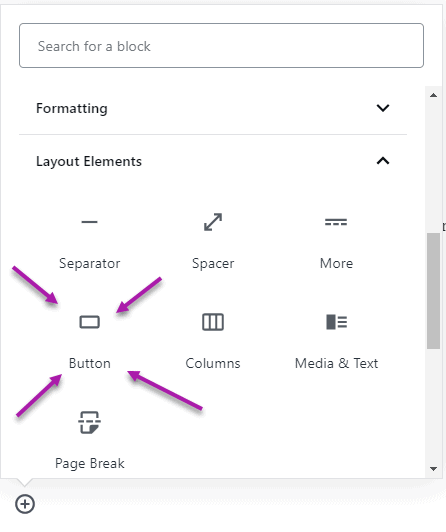The height and width of the screenshot is (532, 446).
Task: Click the vertical scrollbar thumb
Action: [433, 291]
